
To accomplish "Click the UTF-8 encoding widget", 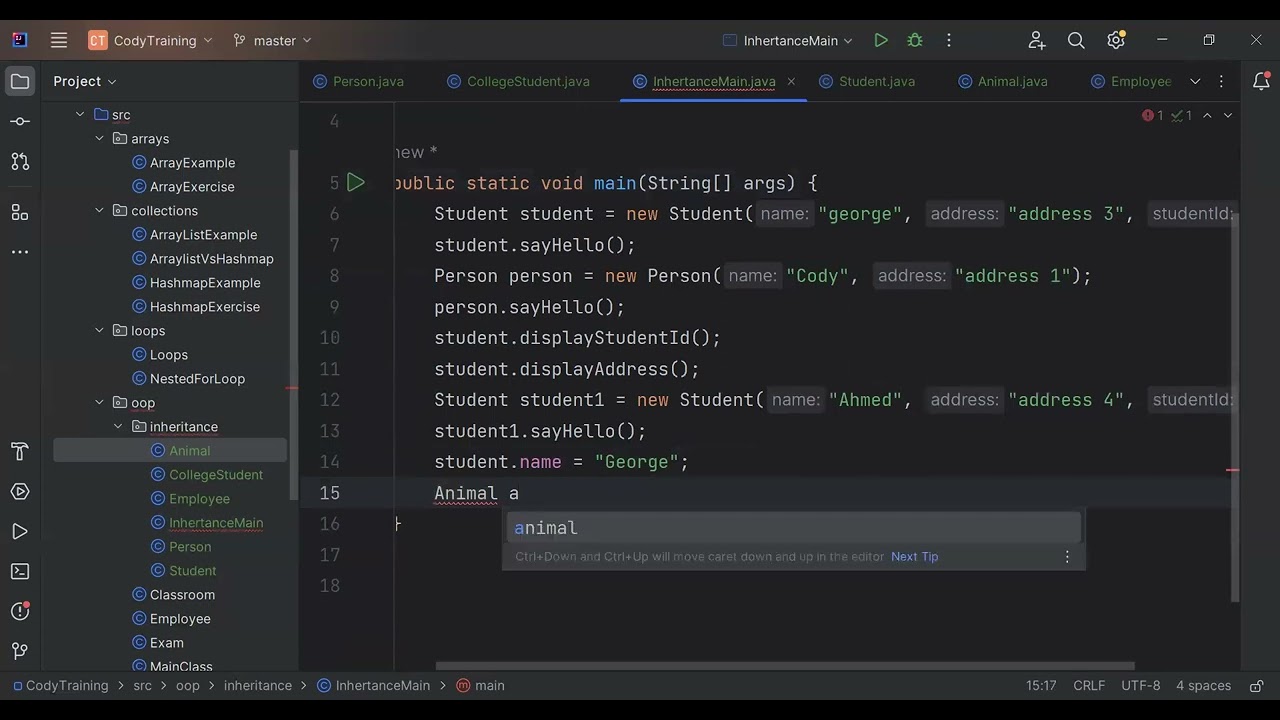I will click(x=1140, y=686).
